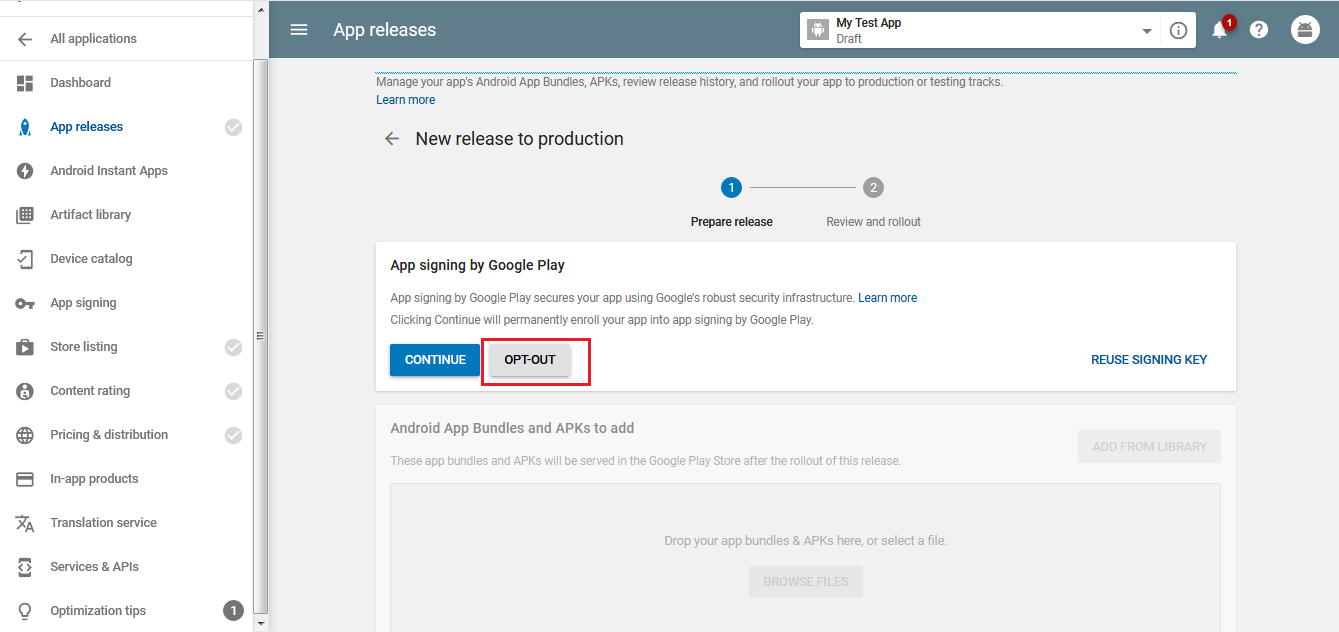Click the Dashboard grid icon
The height and width of the screenshot is (632, 1339).
[x=25, y=83]
